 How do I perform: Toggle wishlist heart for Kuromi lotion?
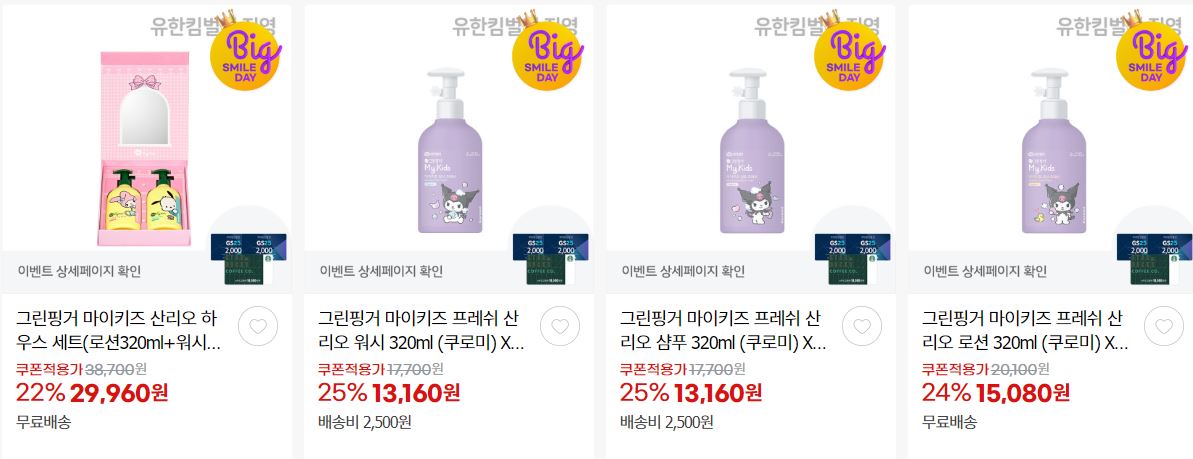(1164, 327)
